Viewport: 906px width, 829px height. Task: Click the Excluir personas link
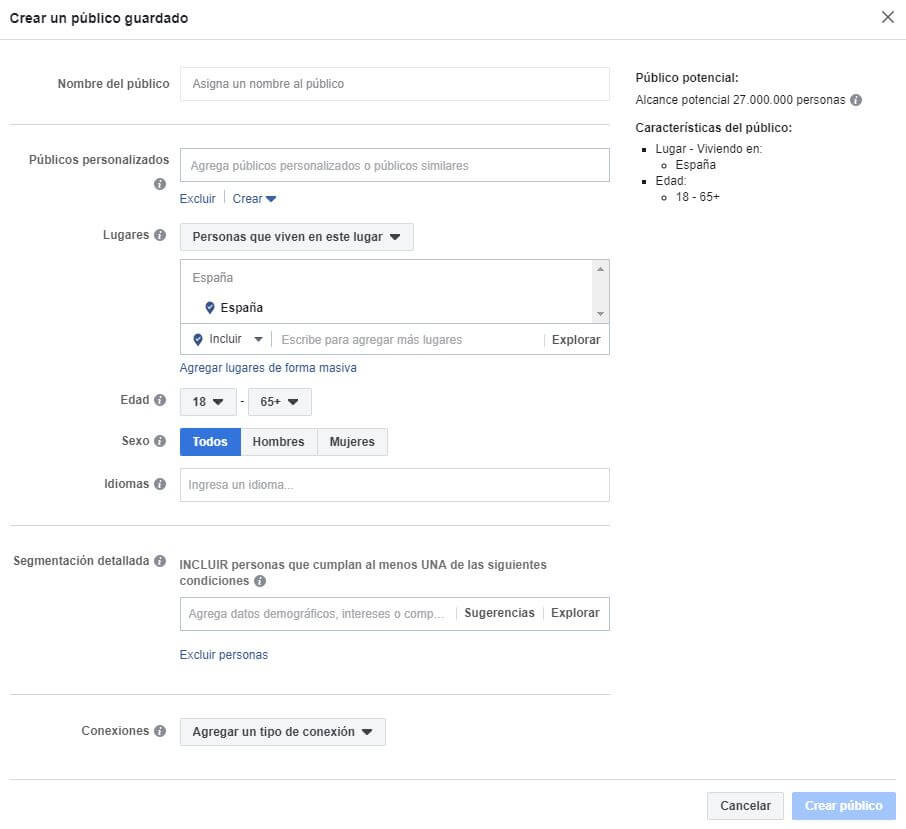click(224, 655)
